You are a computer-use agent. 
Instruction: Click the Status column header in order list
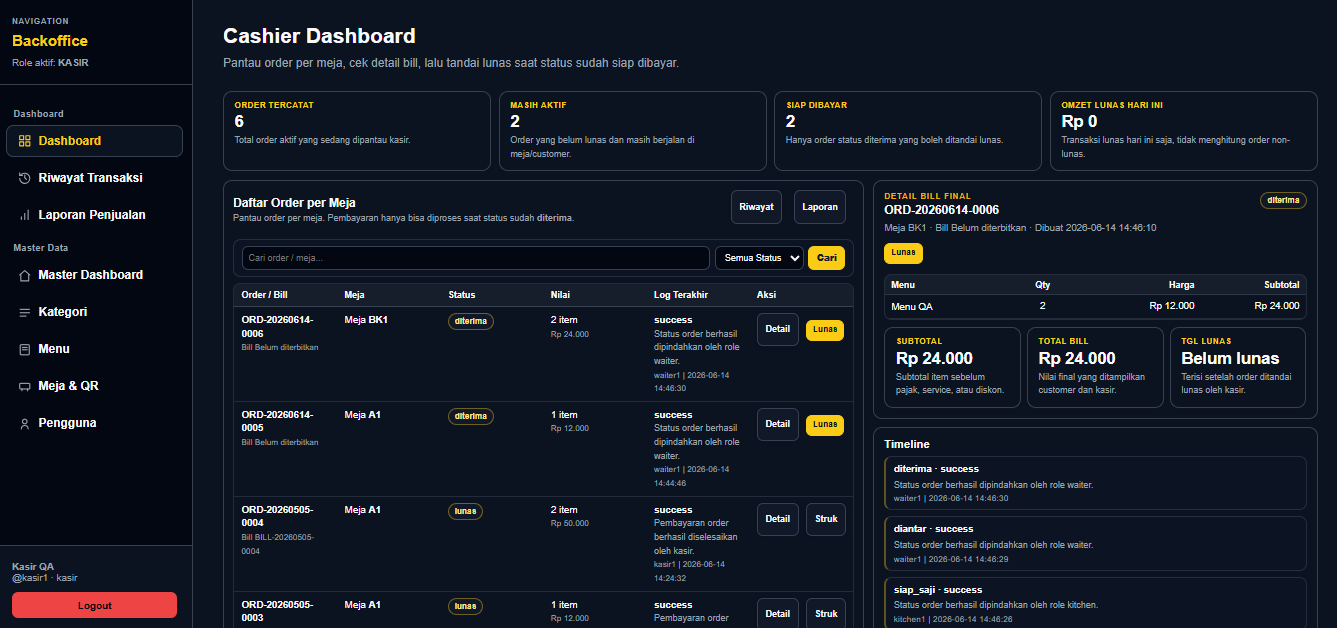click(x=462, y=295)
